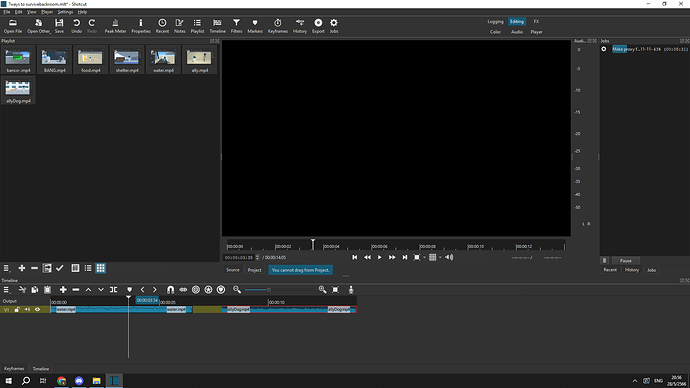Open the Peak Meter panel

coord(115,26)
